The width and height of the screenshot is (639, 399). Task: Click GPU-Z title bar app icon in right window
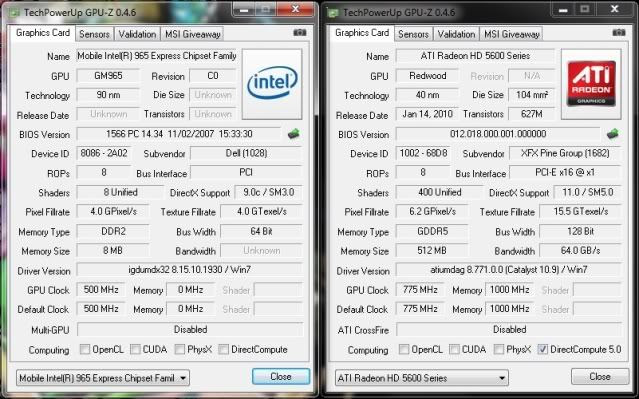click(x=333, y=13)
